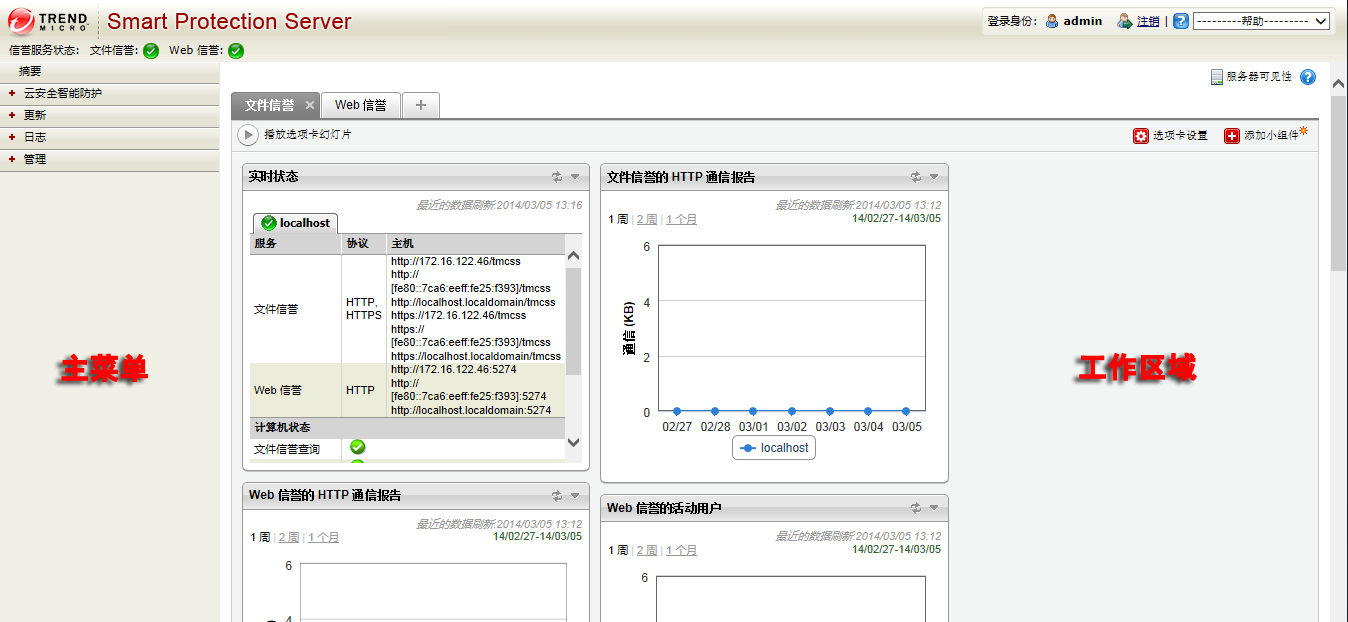Click the localhost legend in the chart
The image size is (1348, 622).
click(x=774, y=448)
